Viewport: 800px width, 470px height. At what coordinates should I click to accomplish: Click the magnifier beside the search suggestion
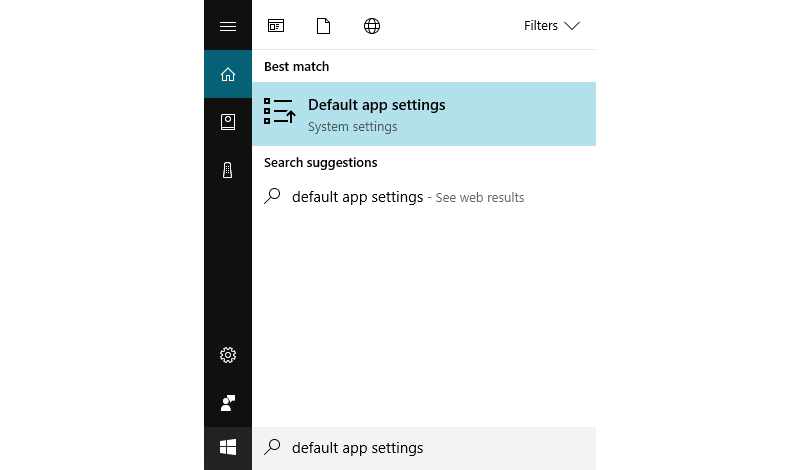[x=272, y=196]
